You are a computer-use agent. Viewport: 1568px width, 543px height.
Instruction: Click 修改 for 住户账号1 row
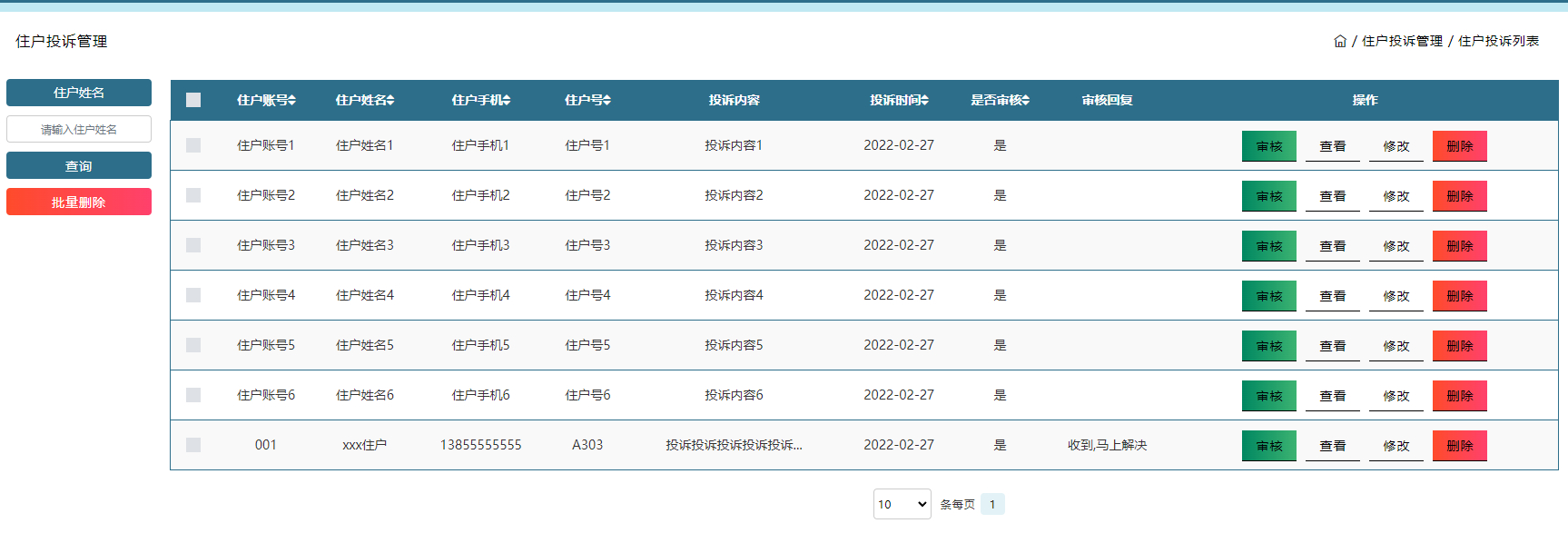pyautogui.click(x=1396, y=146)
